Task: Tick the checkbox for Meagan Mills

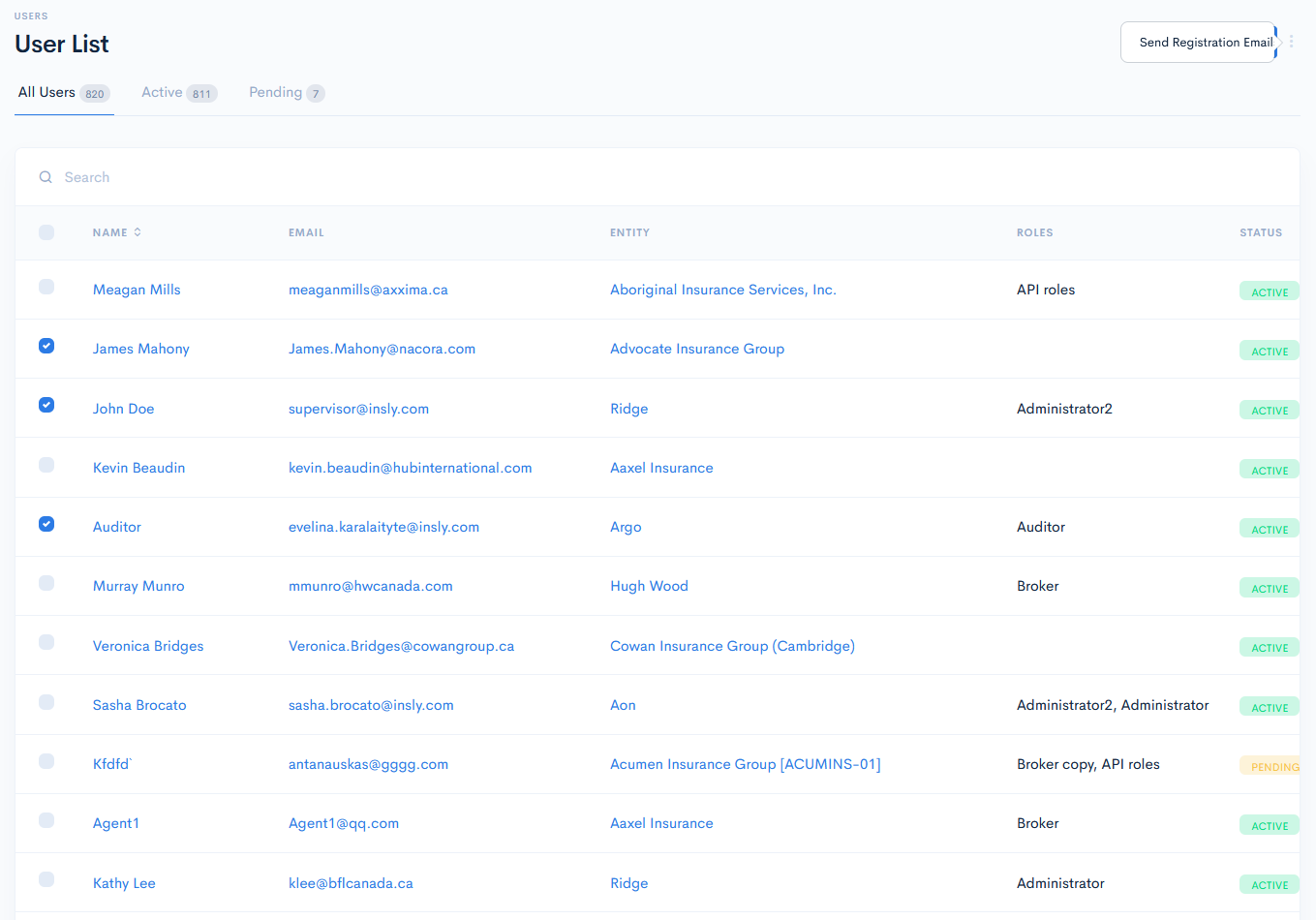Action: tap(46, 287)
